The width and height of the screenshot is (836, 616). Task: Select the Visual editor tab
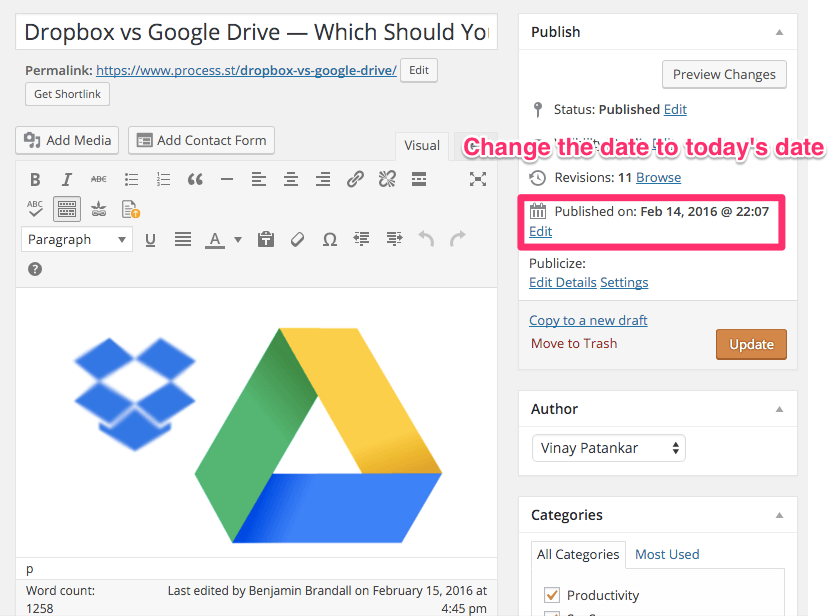[x=421, y=146]
